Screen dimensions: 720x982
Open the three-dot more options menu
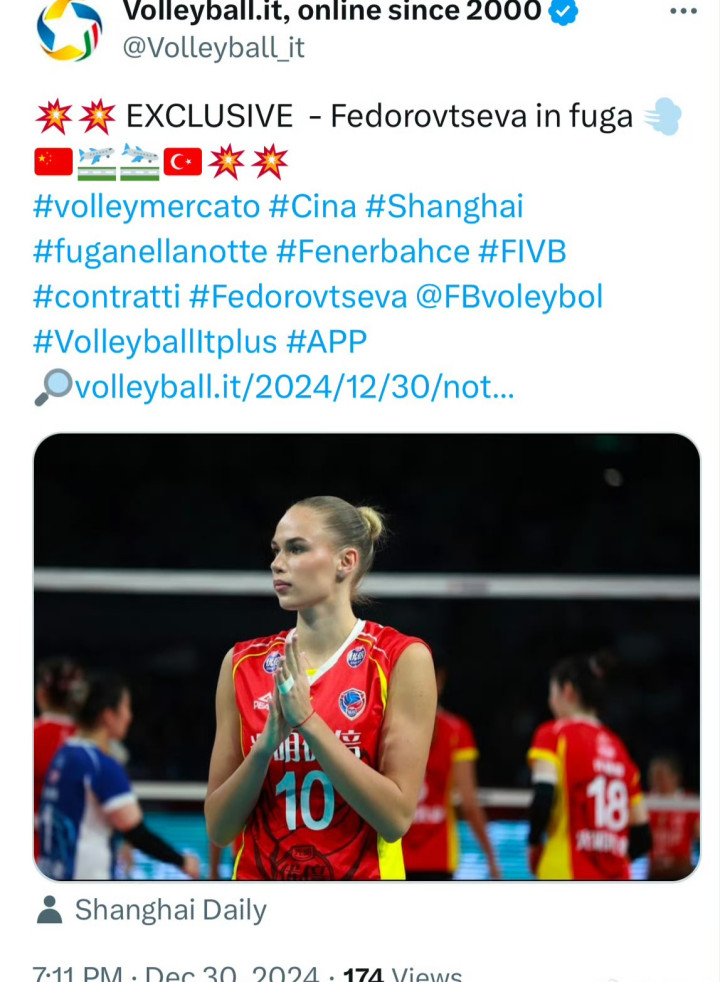pyautogui.click(x=684, y=11)
